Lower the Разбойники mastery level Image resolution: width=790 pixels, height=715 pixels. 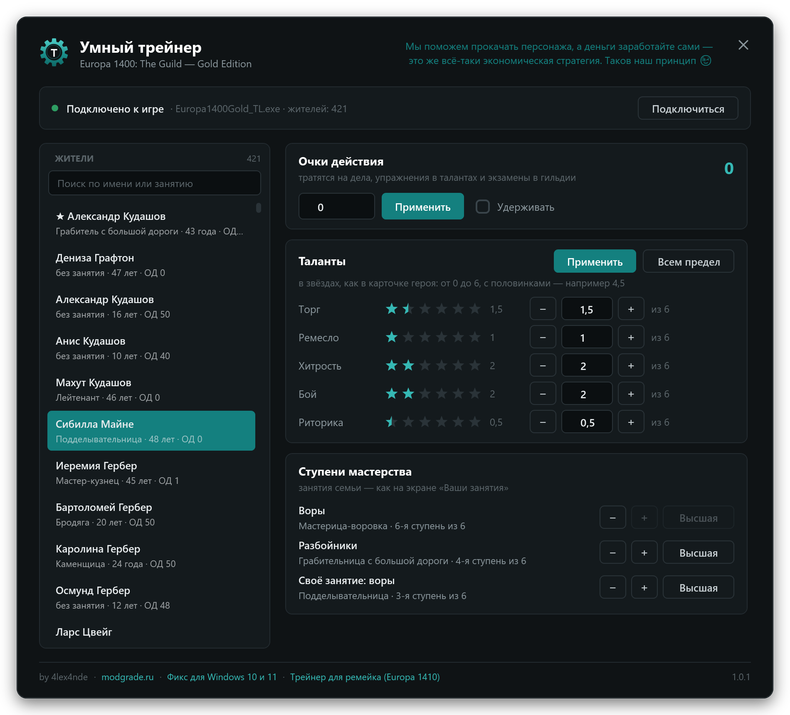tap(613, 553)
